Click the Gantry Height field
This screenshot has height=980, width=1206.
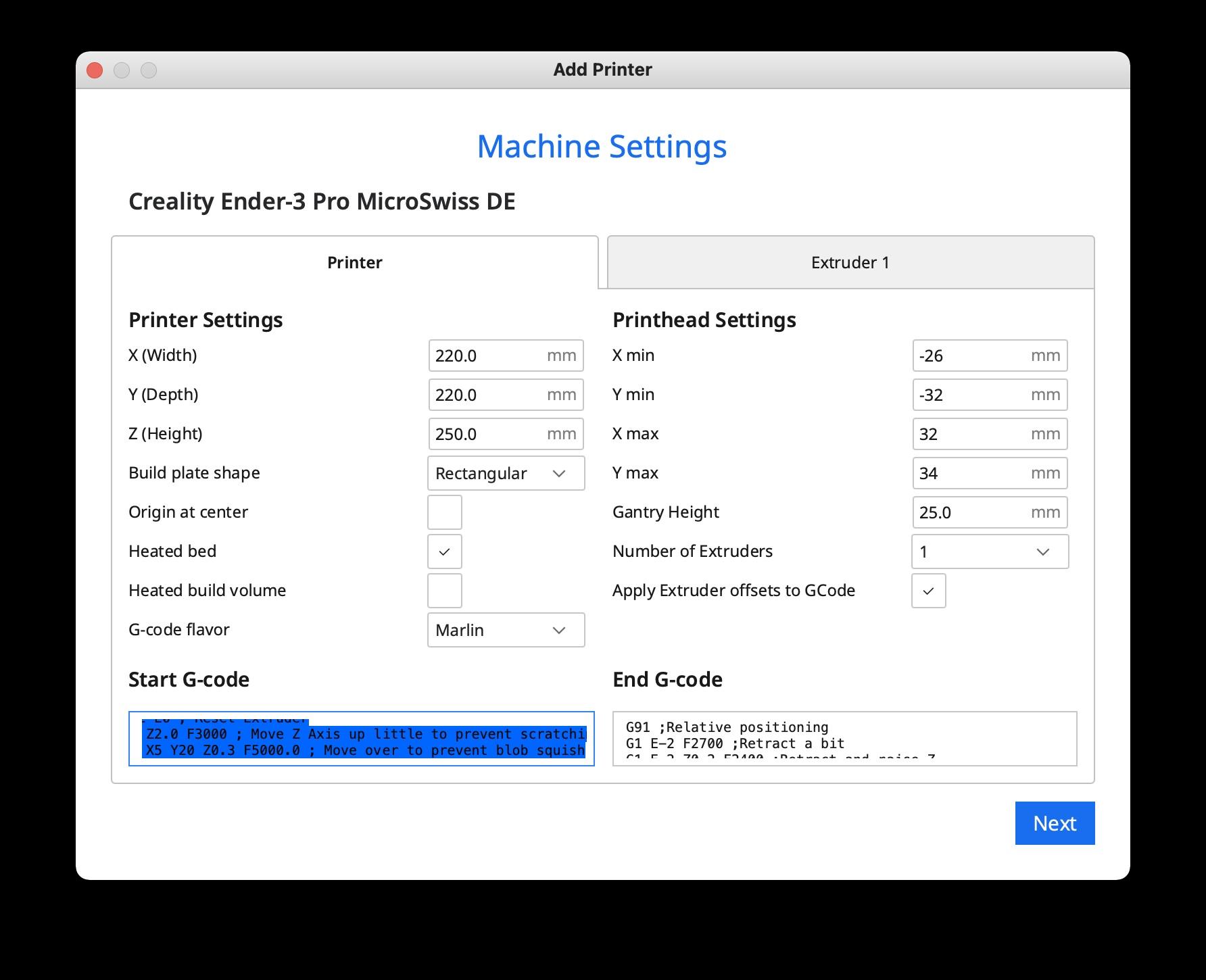989,512
